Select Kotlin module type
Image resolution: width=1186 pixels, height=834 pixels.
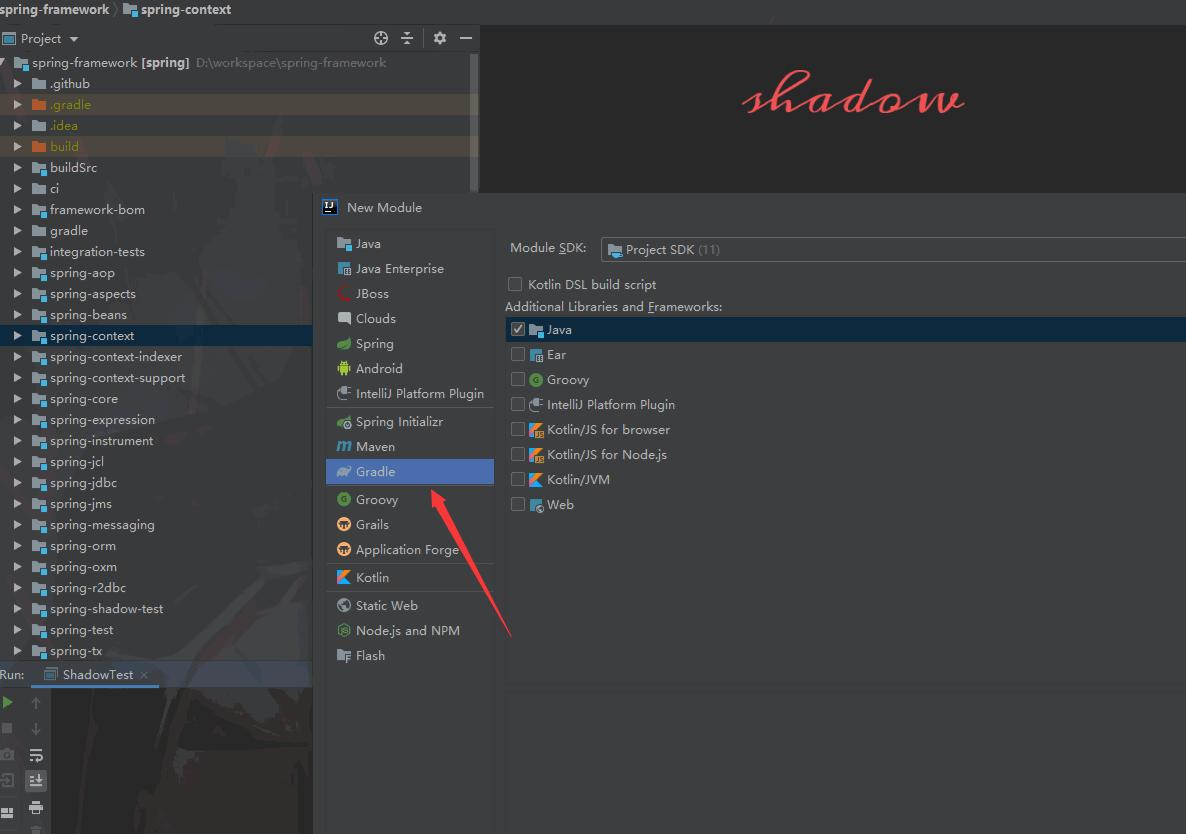410,577
